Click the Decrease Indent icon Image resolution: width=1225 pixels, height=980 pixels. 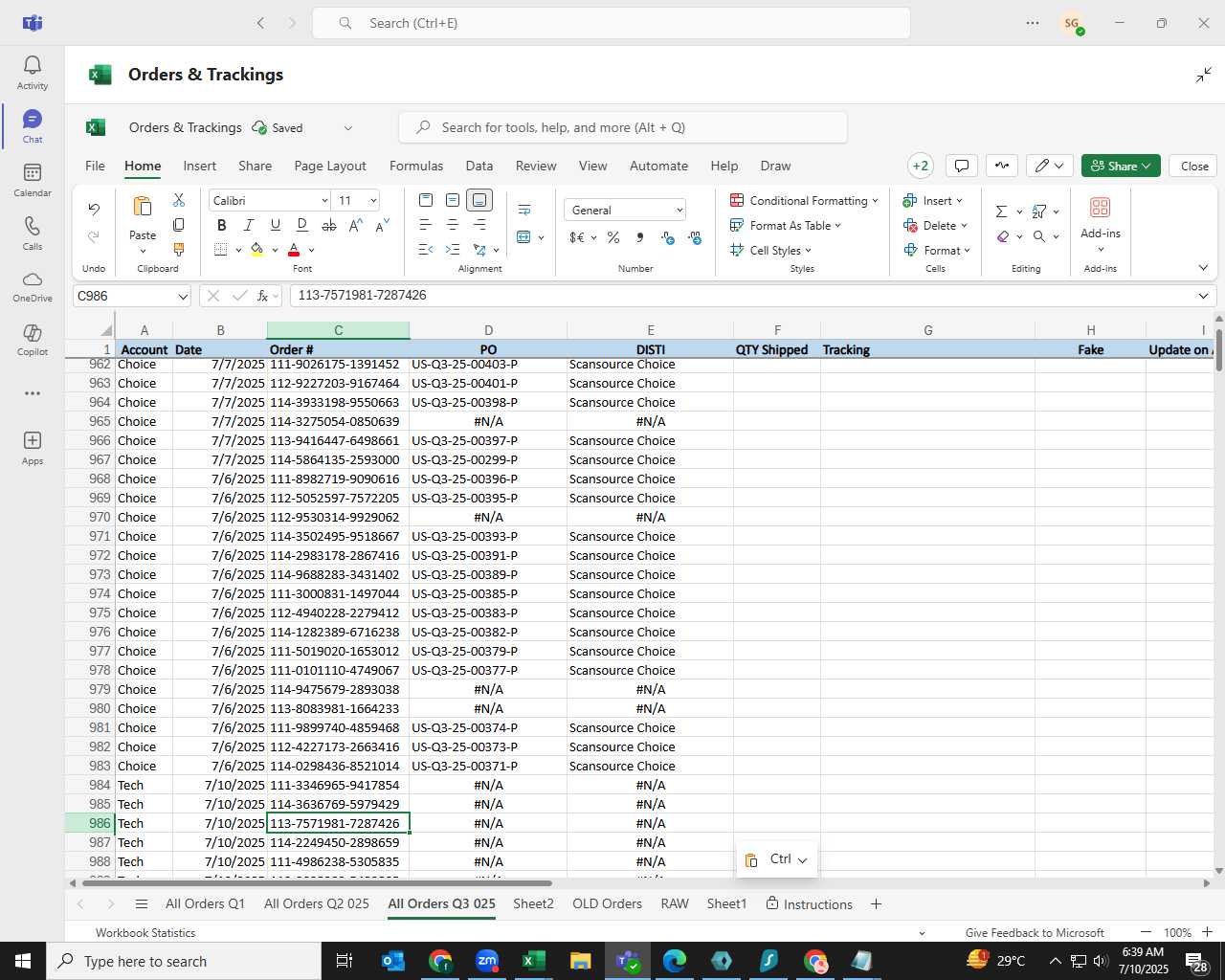[x=426, y=250]
